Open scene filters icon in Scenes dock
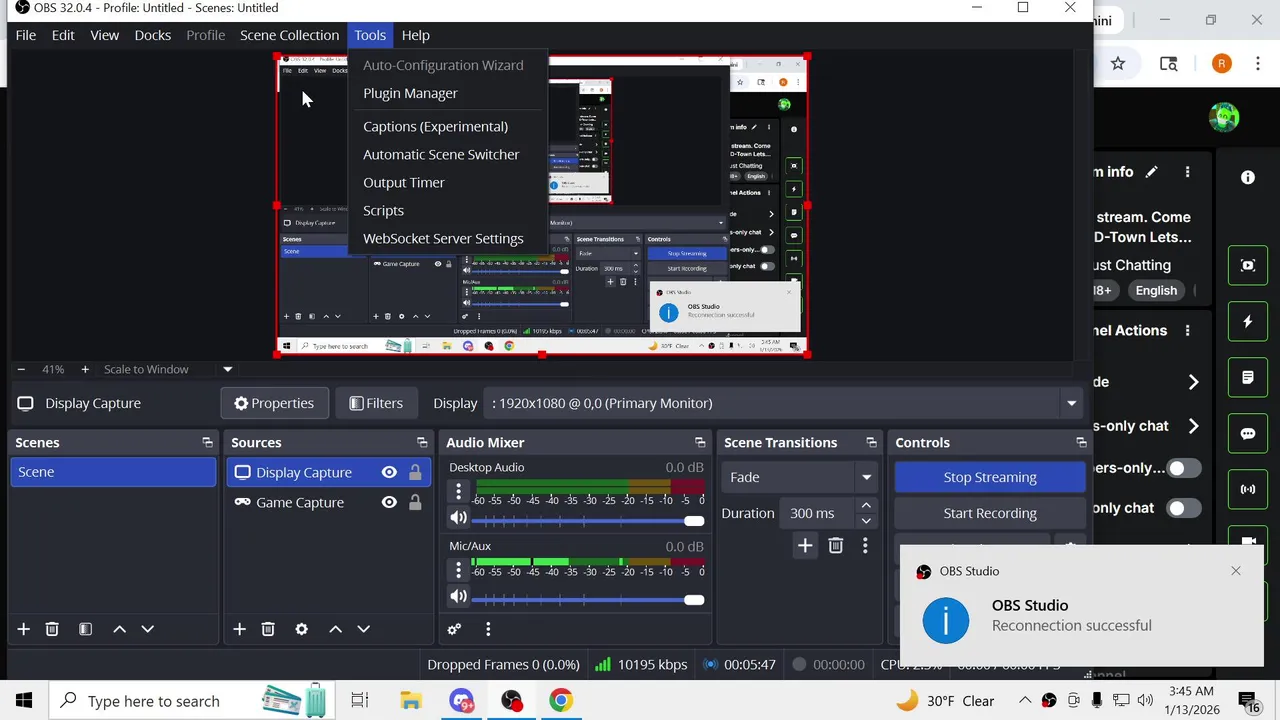 (85, 629)
